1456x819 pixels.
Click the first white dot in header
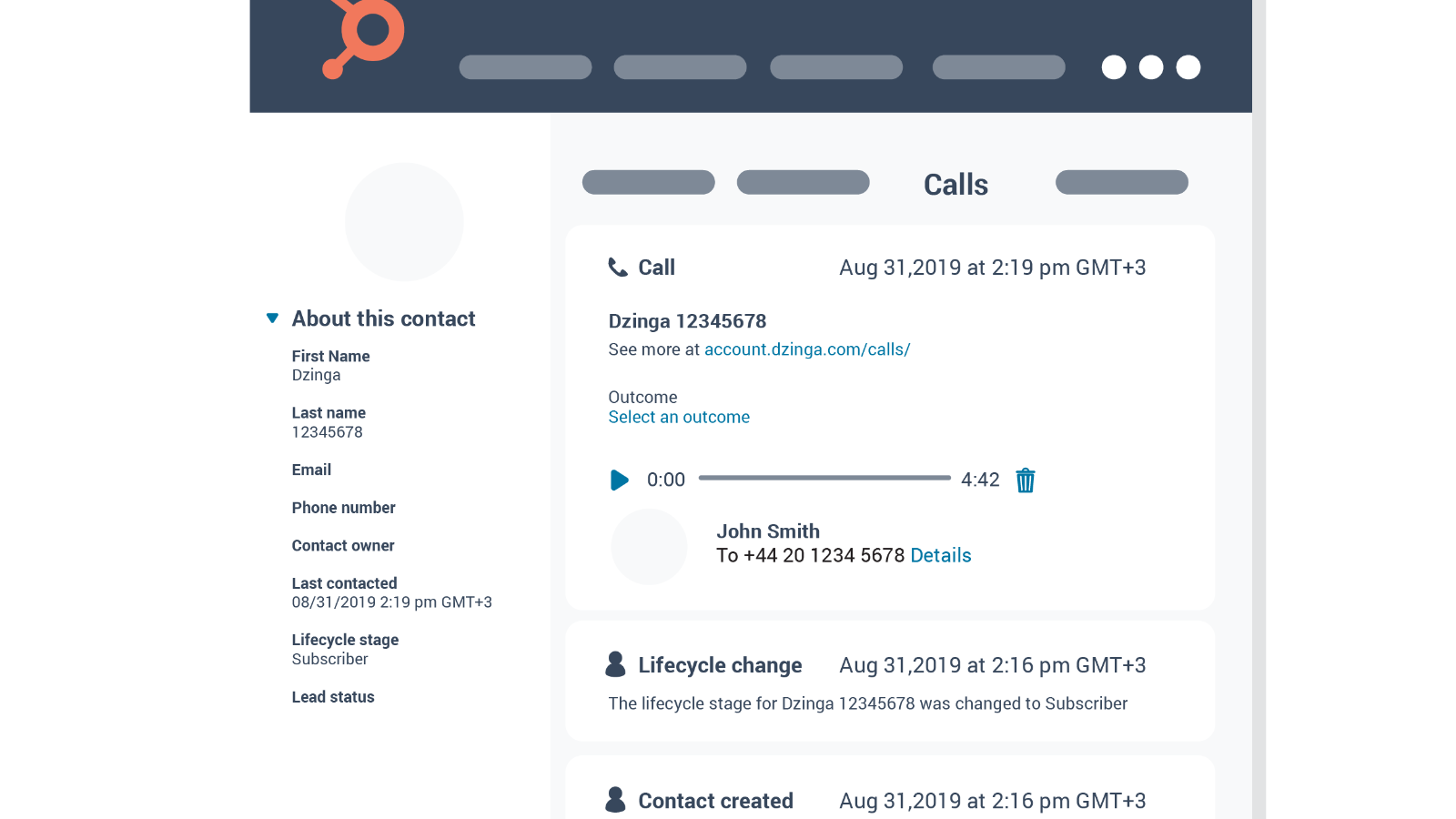point(1114,67)
